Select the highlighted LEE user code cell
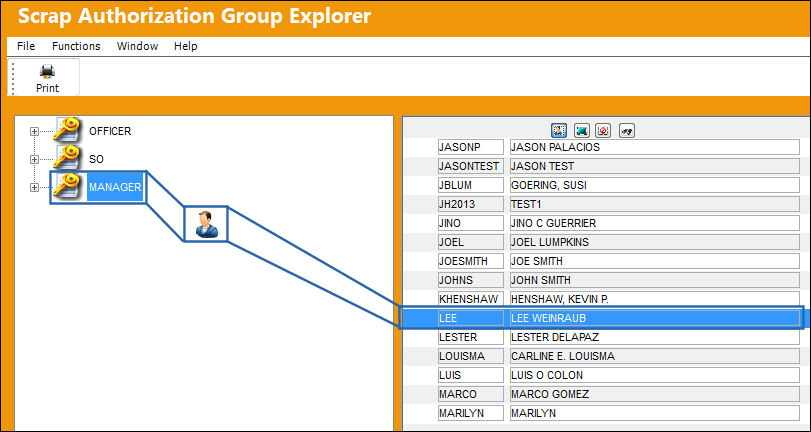Image resolution: width=811 pixels, height=432 pixels. [x=471, y=318]
